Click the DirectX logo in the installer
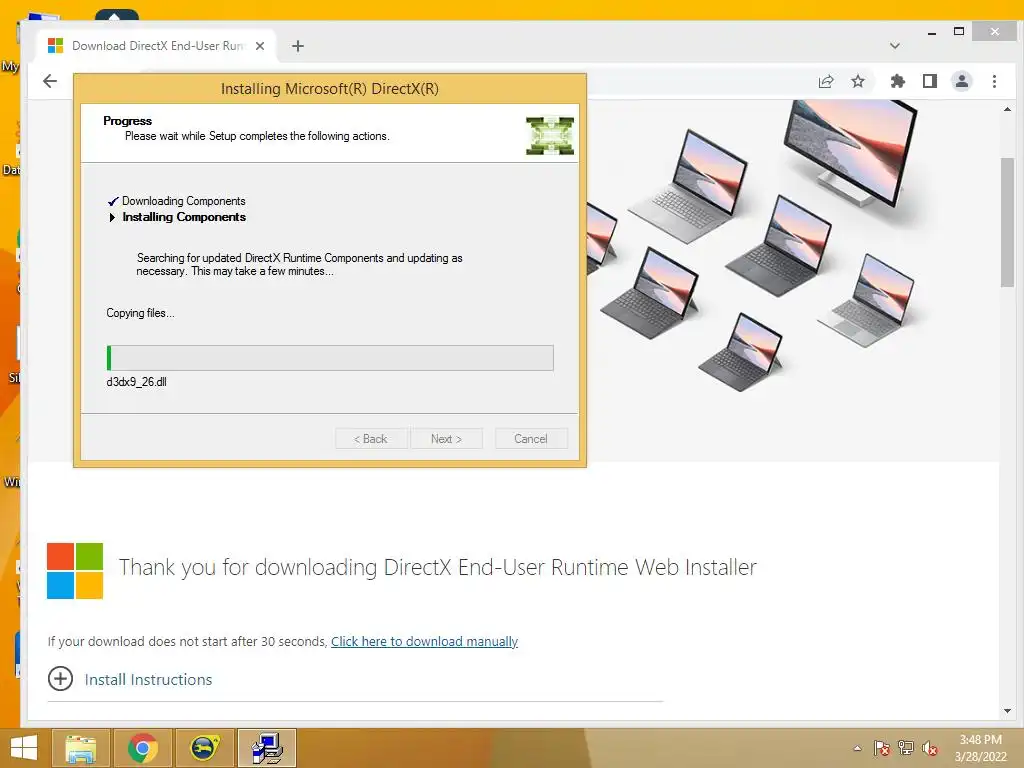The image size is (1024, 768). coord(550,136)
